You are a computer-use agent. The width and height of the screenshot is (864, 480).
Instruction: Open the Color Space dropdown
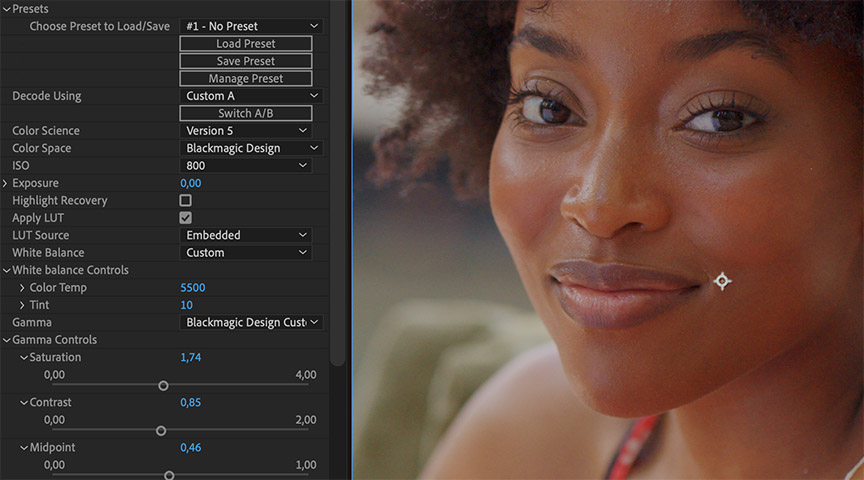(x=251, y=148)
